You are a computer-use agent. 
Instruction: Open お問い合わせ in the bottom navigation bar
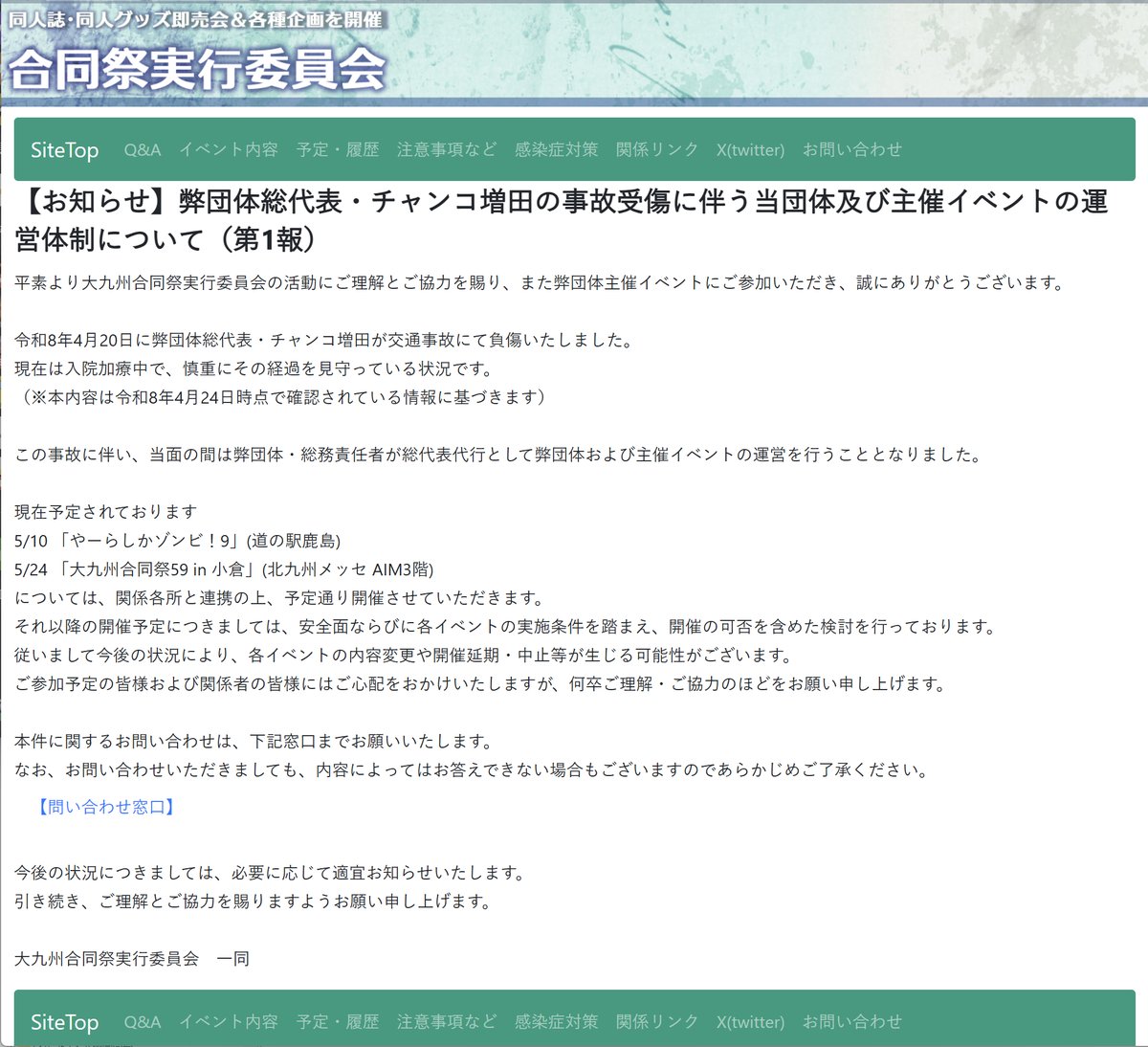852,1022
